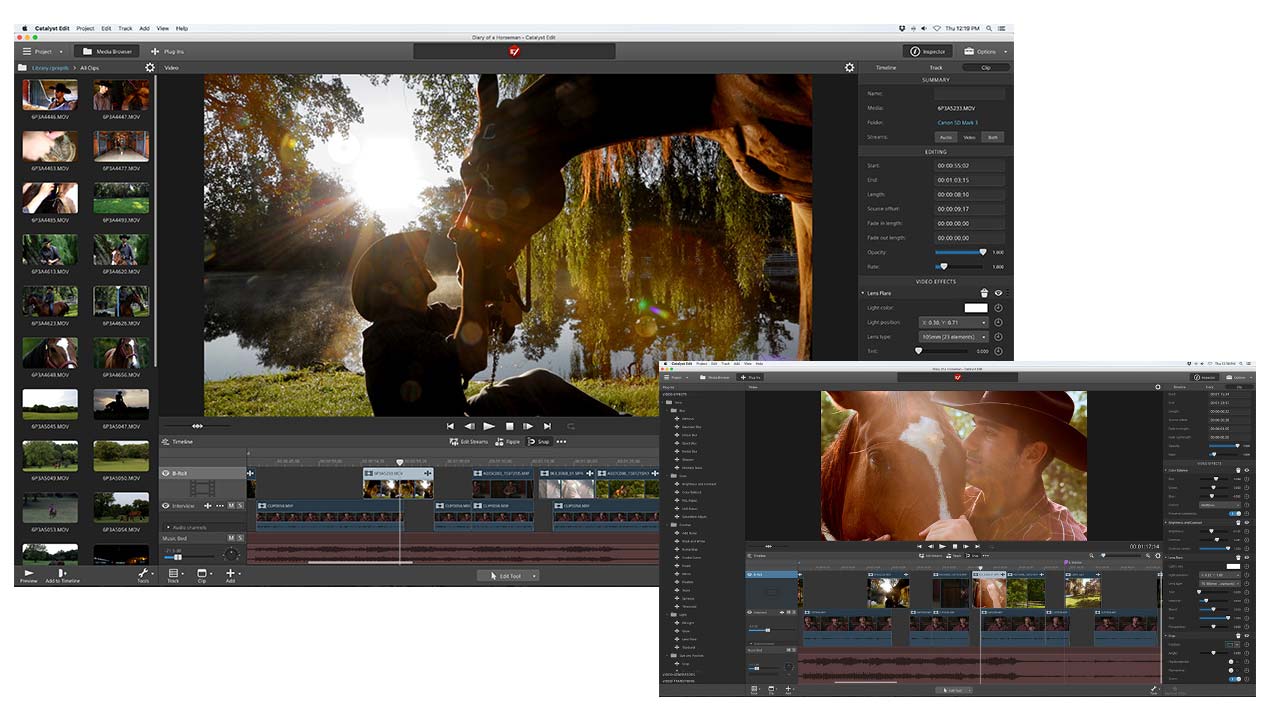Reset Lens type with its circular icon

998,337
